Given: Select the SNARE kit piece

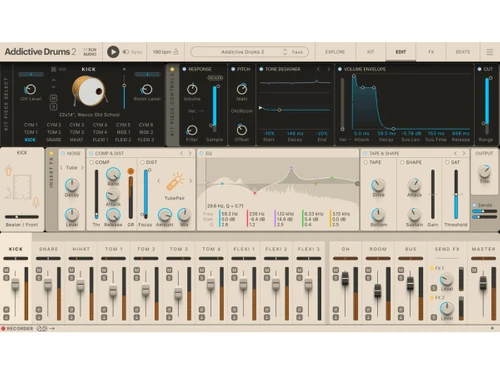Looking at the screenshot, I should [x=54, y=140].
